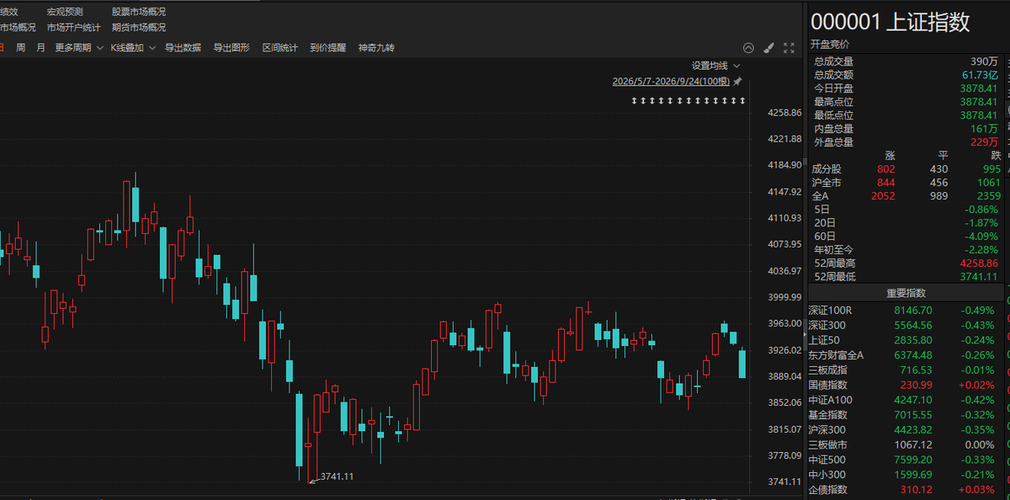
Task: Open 股票市场概况 link
Action: [138, 12]
